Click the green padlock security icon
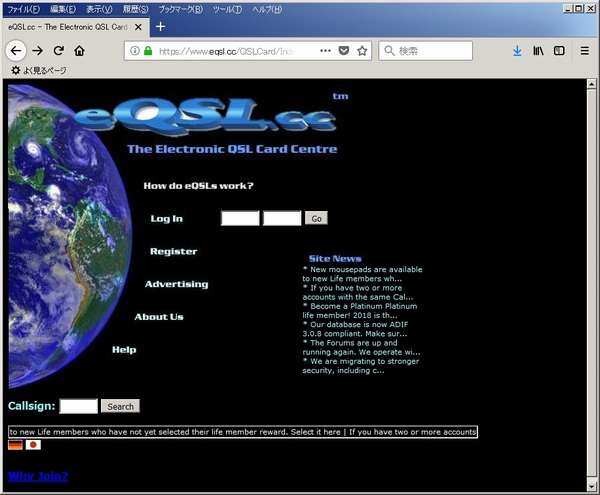The height and width of the screenshot is (495, 600). click(x=148, y=50)
